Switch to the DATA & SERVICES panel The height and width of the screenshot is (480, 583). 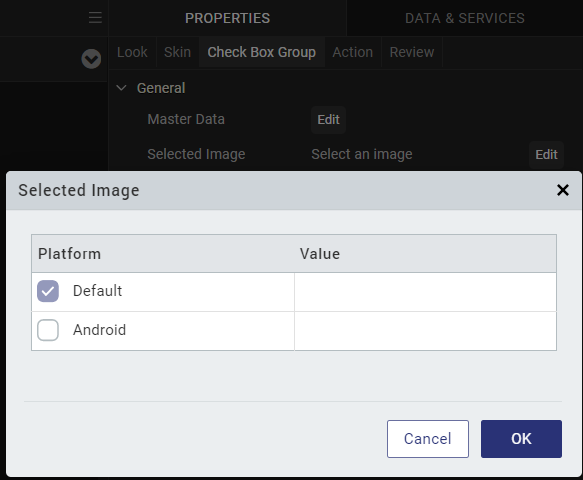click(x=465, y=18)
